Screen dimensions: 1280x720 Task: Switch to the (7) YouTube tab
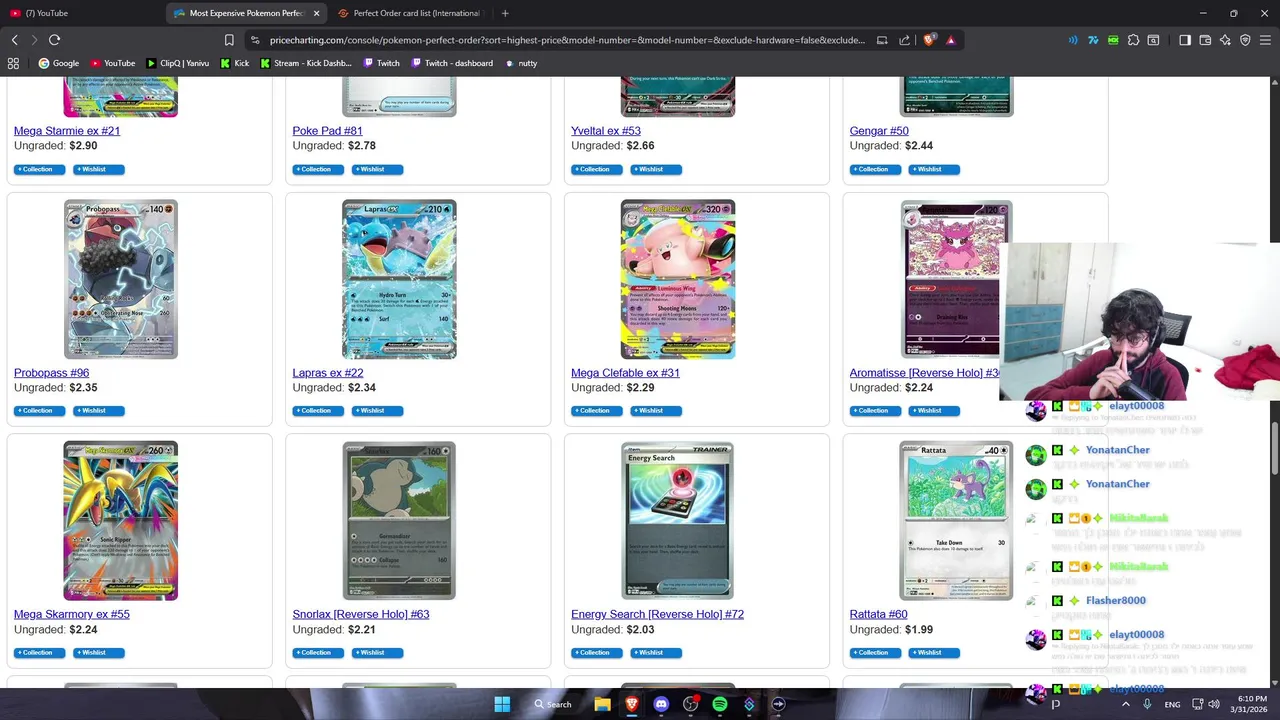coord(82,13)
